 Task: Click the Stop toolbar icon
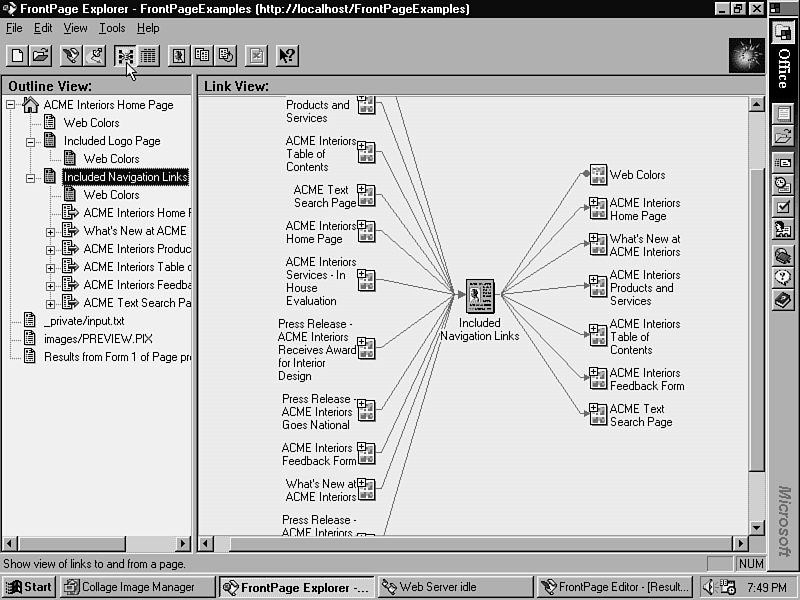pyautogui.click(x=256, y=56)
